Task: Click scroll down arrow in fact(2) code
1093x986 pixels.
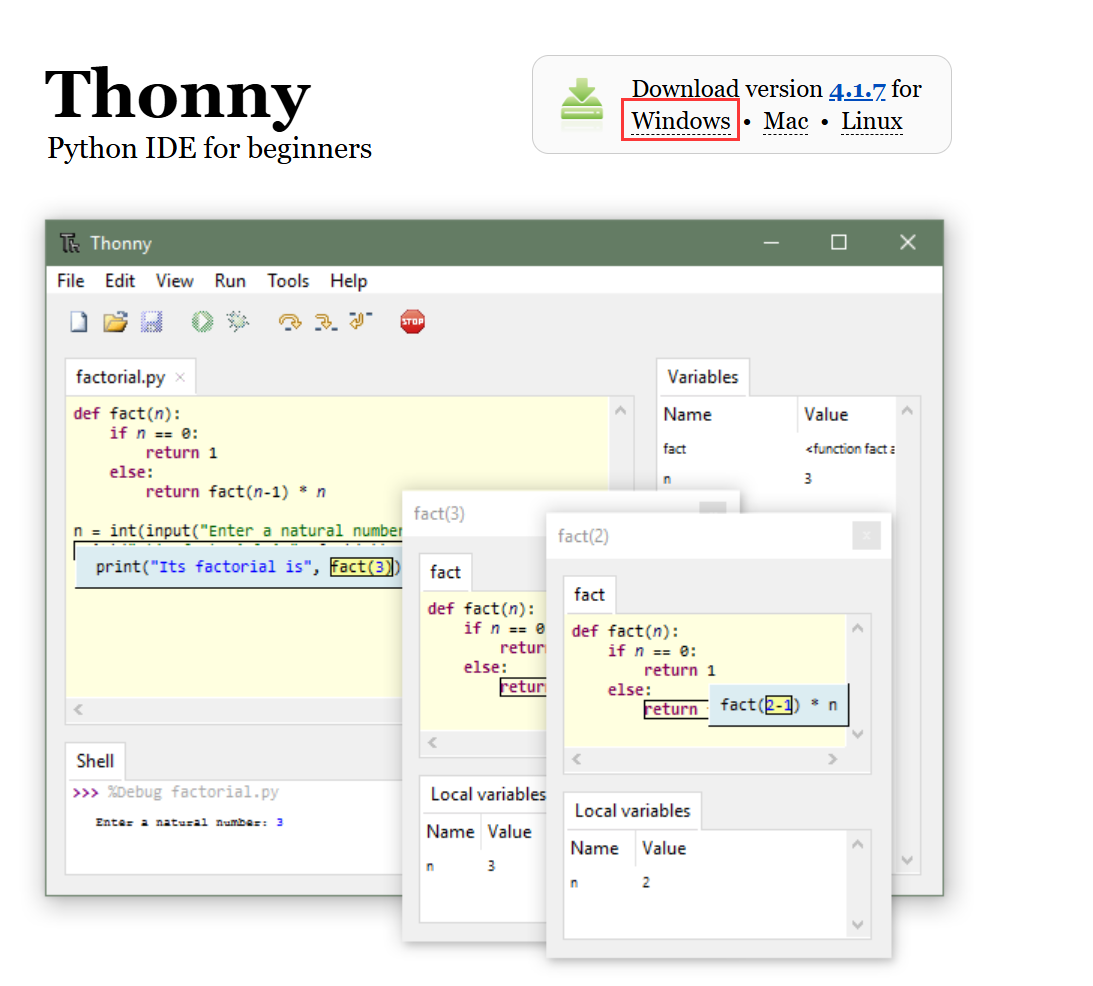Action: pyautogui.click(x=858, y=734)
